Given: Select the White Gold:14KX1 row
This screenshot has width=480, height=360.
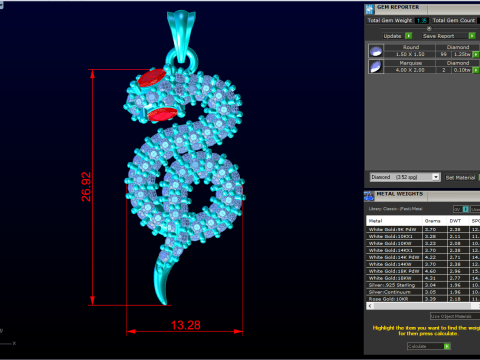Looking at the screenshot, I should (x=423, y=250).
